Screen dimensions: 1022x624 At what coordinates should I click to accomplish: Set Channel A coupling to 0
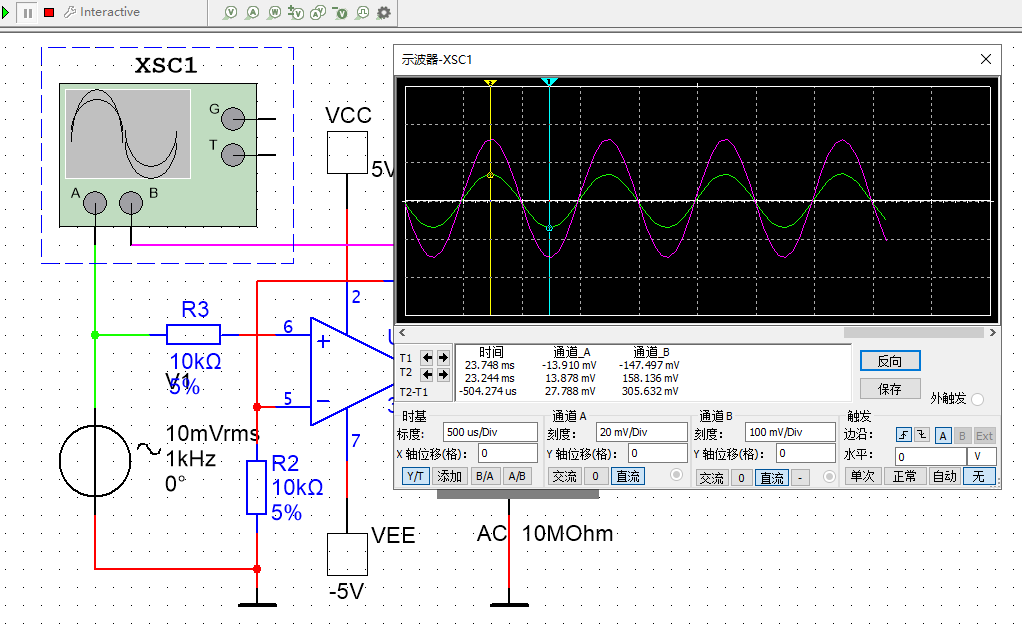595,477
